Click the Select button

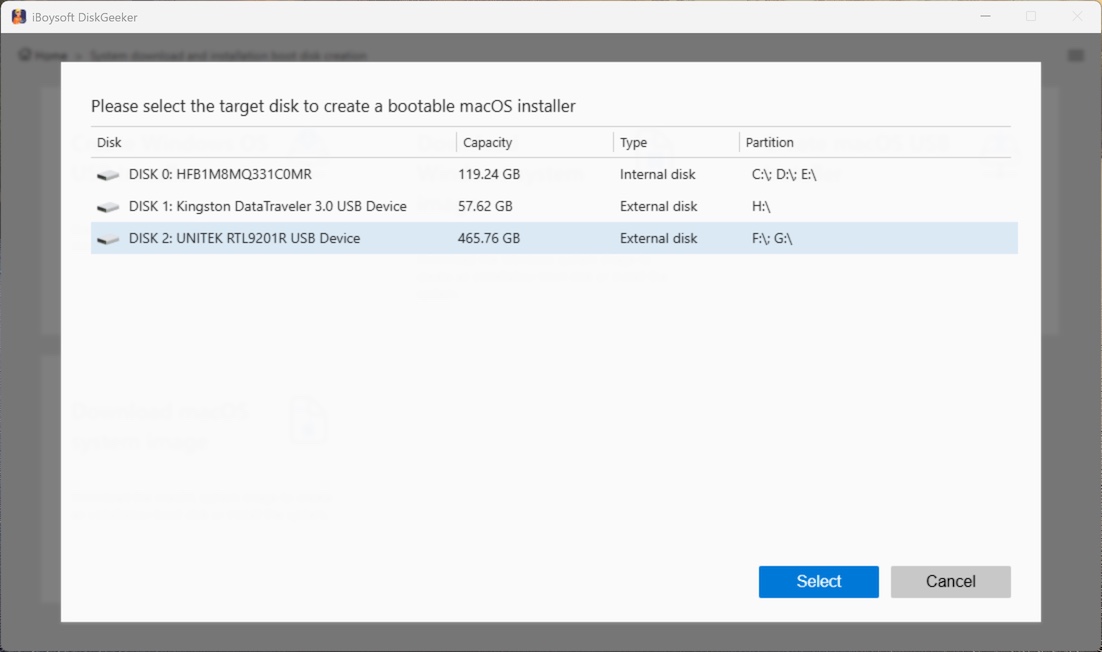[818, 582]
